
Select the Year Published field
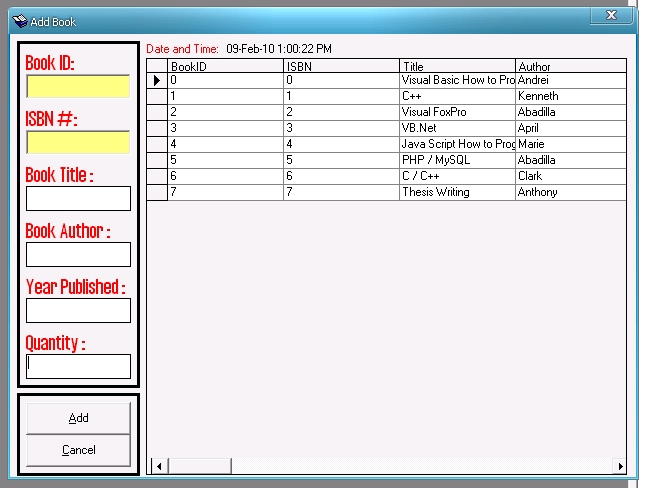tap(78, 310)
